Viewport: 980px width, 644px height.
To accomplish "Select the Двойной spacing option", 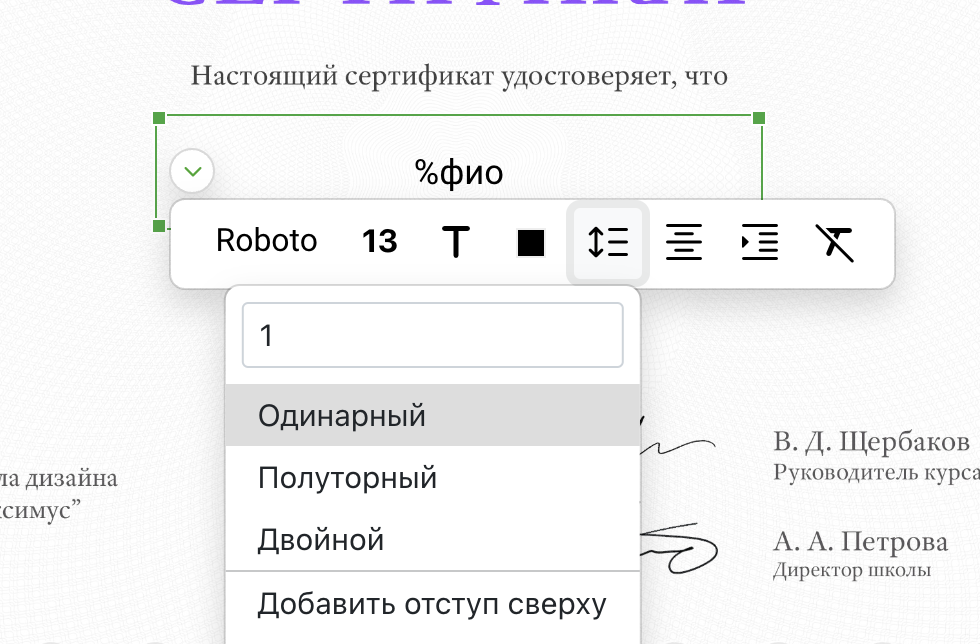I will pyautogui.click(x=432, y=540).
